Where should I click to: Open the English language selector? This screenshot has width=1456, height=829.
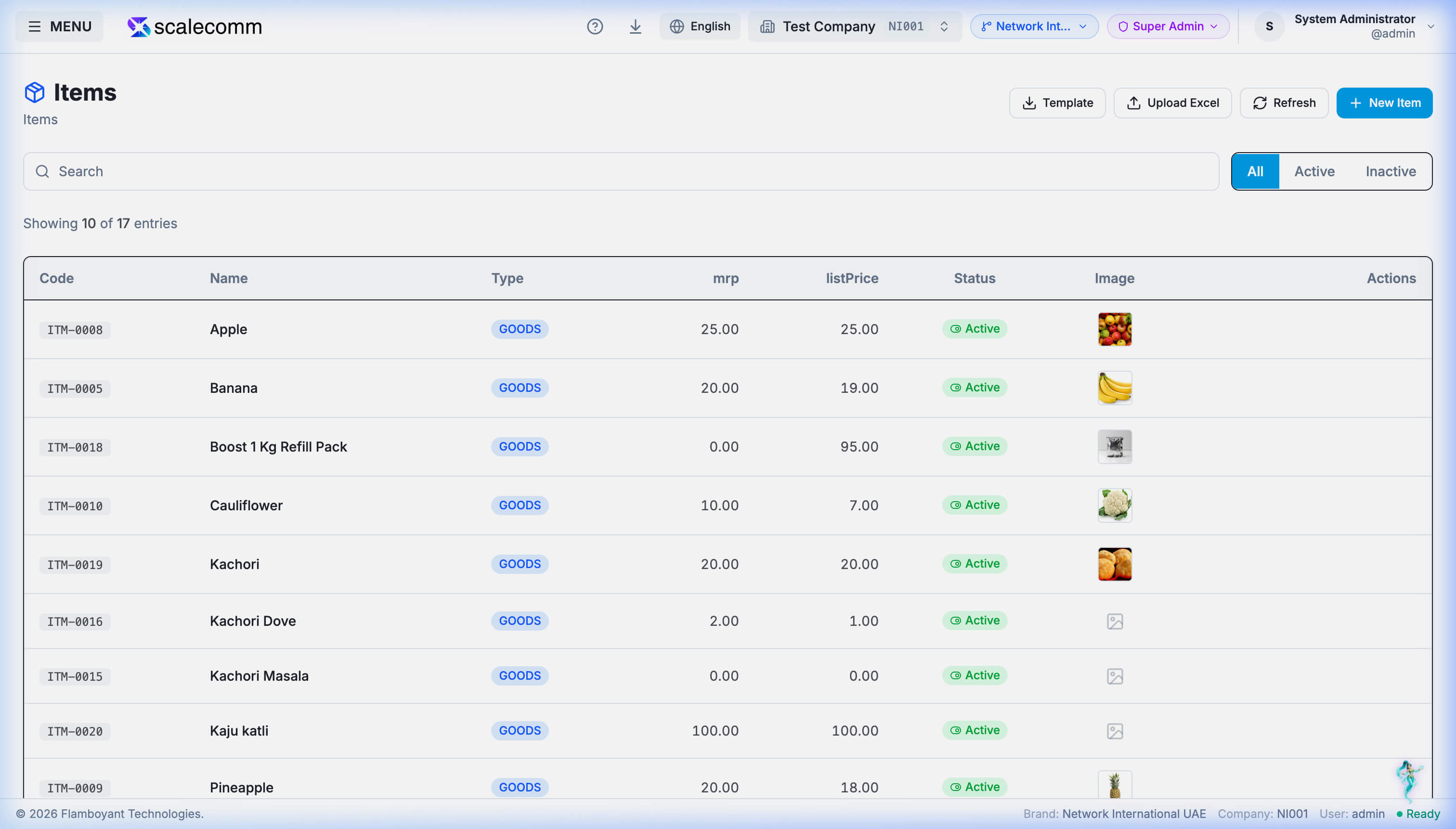(x=700, y=26)
